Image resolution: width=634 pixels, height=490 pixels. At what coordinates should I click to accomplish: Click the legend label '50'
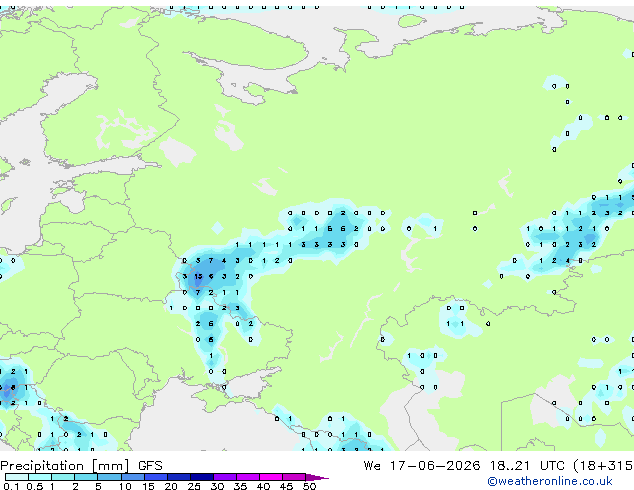309,486
